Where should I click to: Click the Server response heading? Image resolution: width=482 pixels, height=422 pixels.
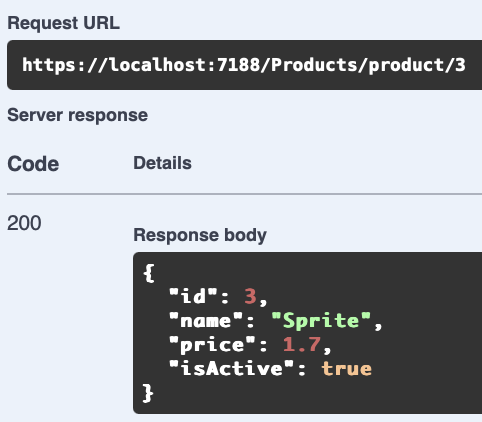pos(77,115)
